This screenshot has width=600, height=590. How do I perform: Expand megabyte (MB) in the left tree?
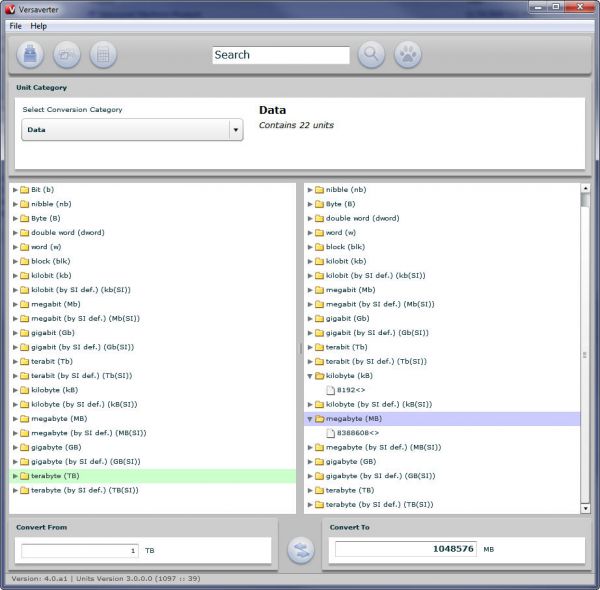[15, 419]
